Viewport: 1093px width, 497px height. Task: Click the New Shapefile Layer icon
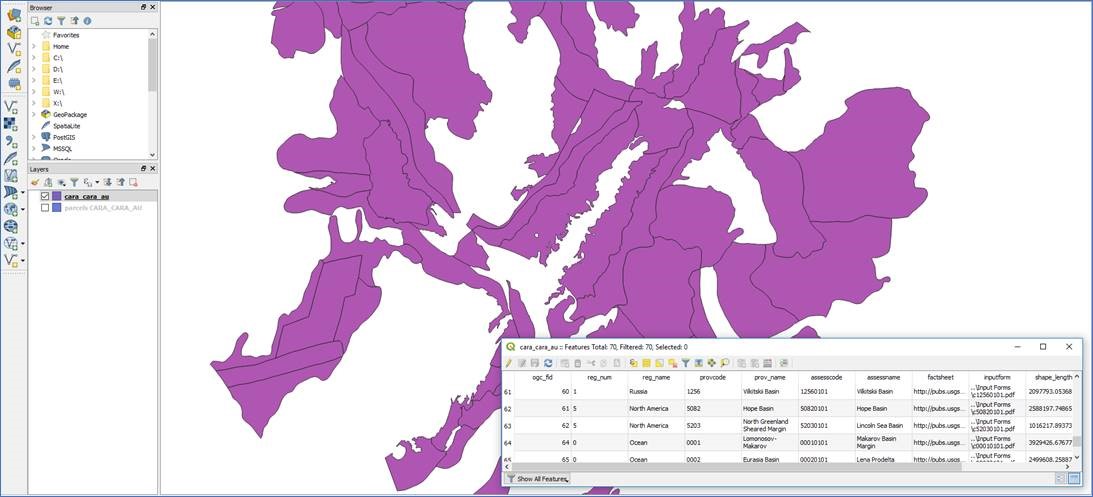pos(13,49)
